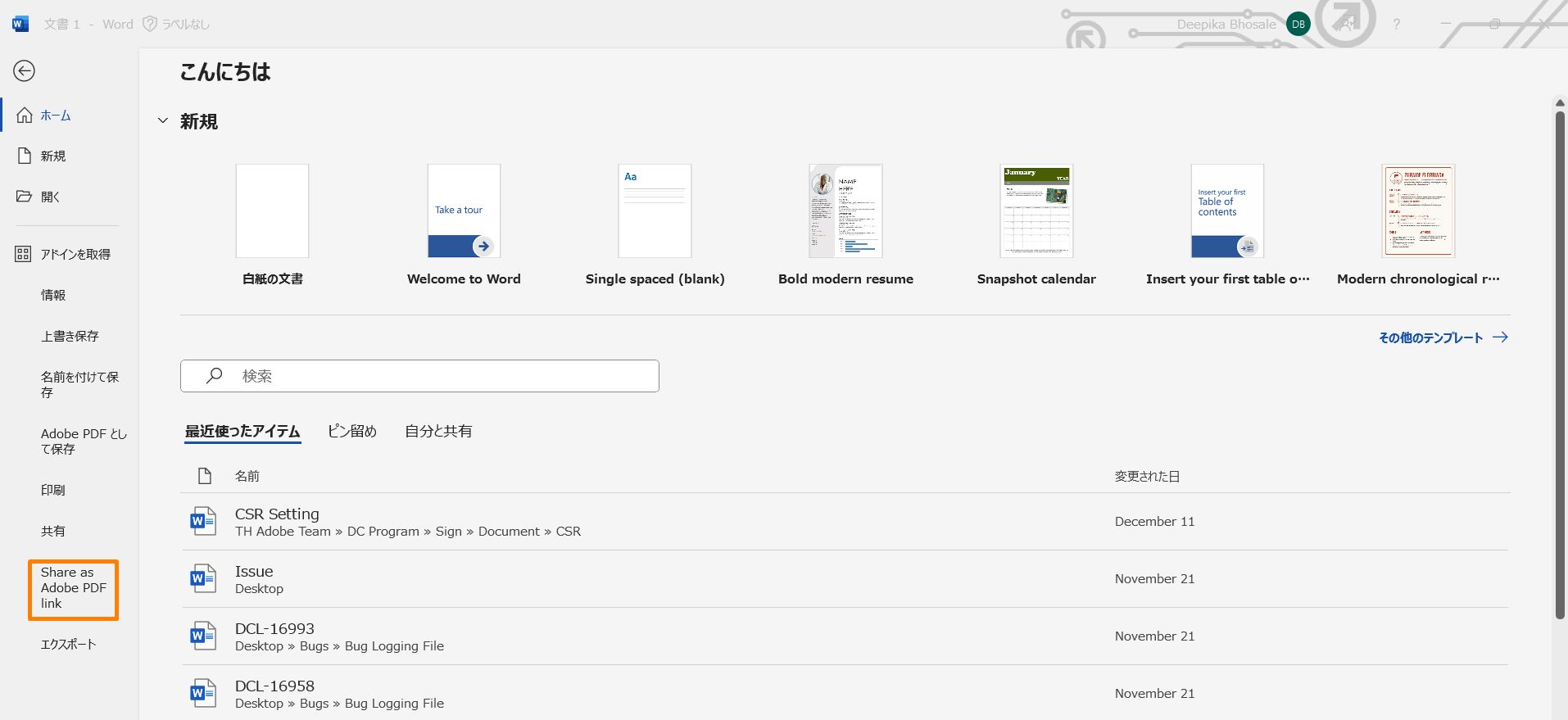The image size is (1568, 720).
Task: Create a 白紙の文書 blank document
Action: pos(272,225)
